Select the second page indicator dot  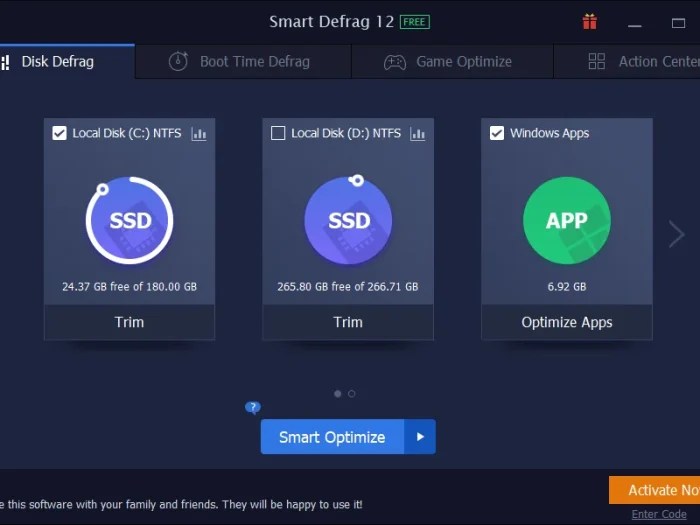352,394
